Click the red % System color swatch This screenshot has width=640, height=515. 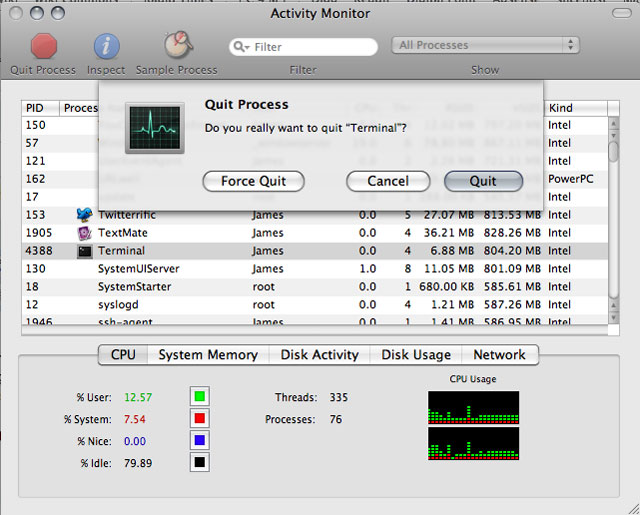click(200, 419)
